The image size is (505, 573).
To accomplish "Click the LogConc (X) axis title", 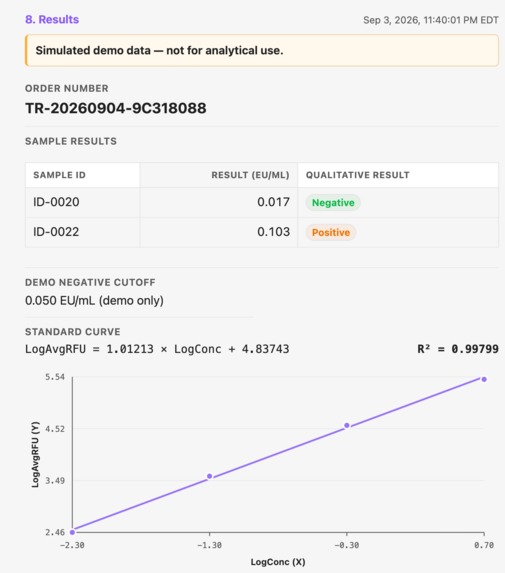I will click(x=278, y=562).
